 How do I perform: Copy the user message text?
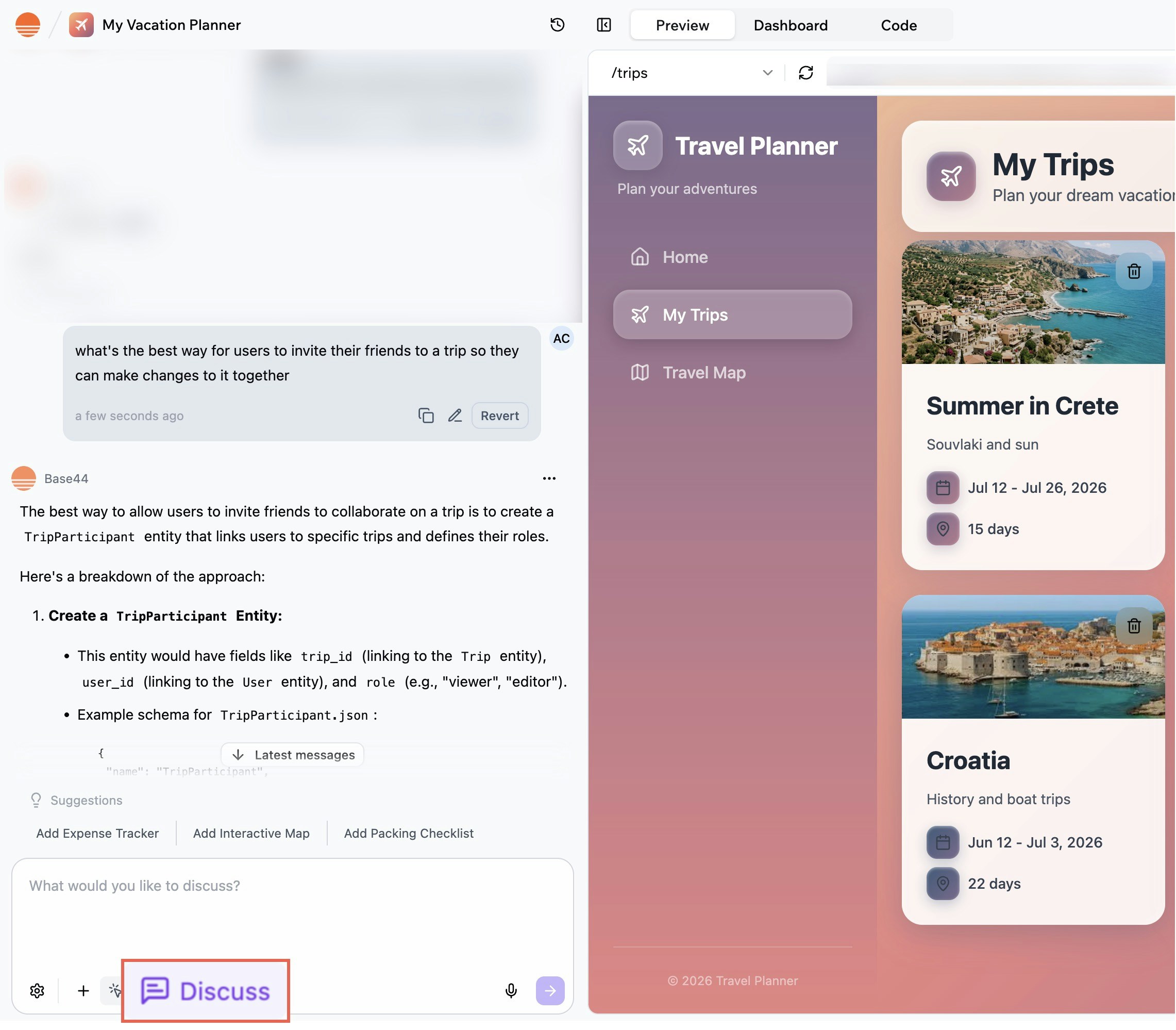click(426, 415)
